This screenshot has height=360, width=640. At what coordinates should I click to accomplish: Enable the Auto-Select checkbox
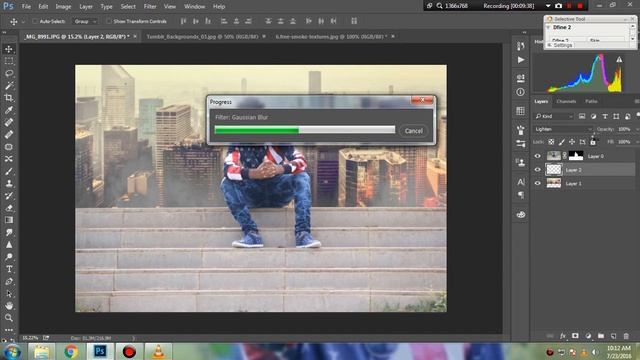pos(35,21)
